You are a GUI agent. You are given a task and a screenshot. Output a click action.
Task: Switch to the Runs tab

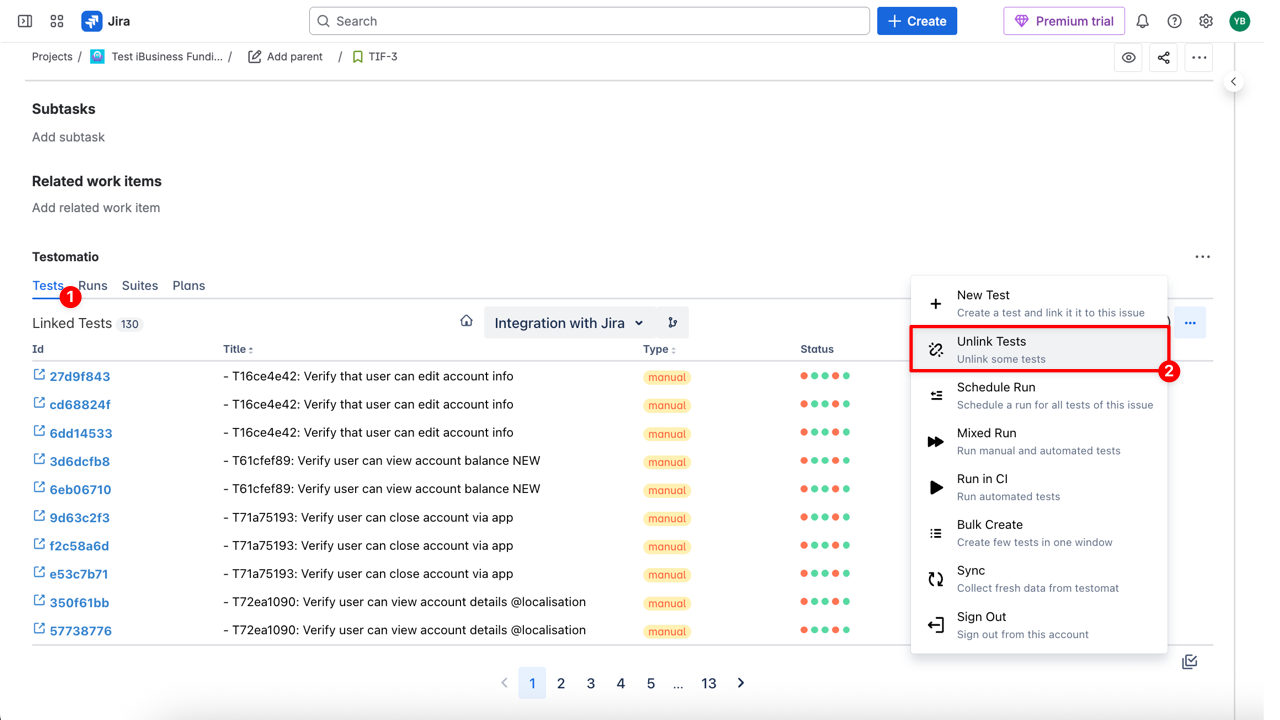tap(94, 286)
